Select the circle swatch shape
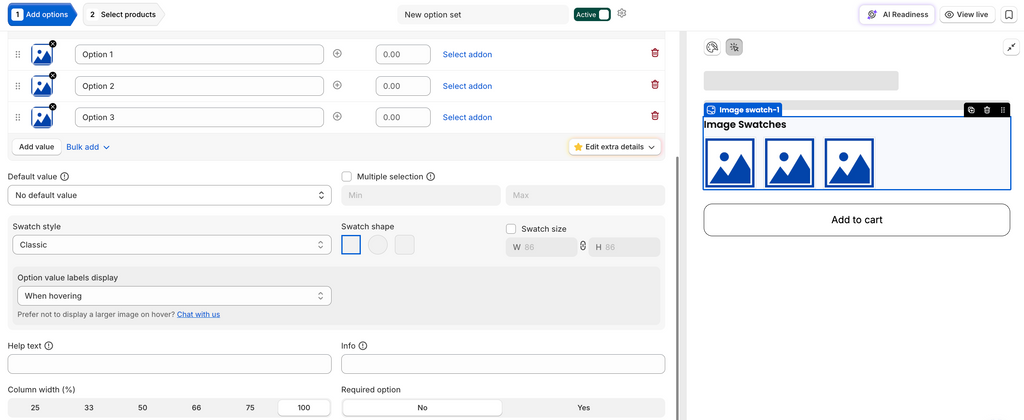 point(377,245)
